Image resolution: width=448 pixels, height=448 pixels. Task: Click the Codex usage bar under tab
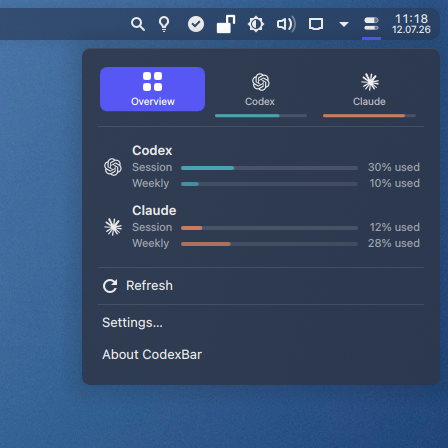261,116
